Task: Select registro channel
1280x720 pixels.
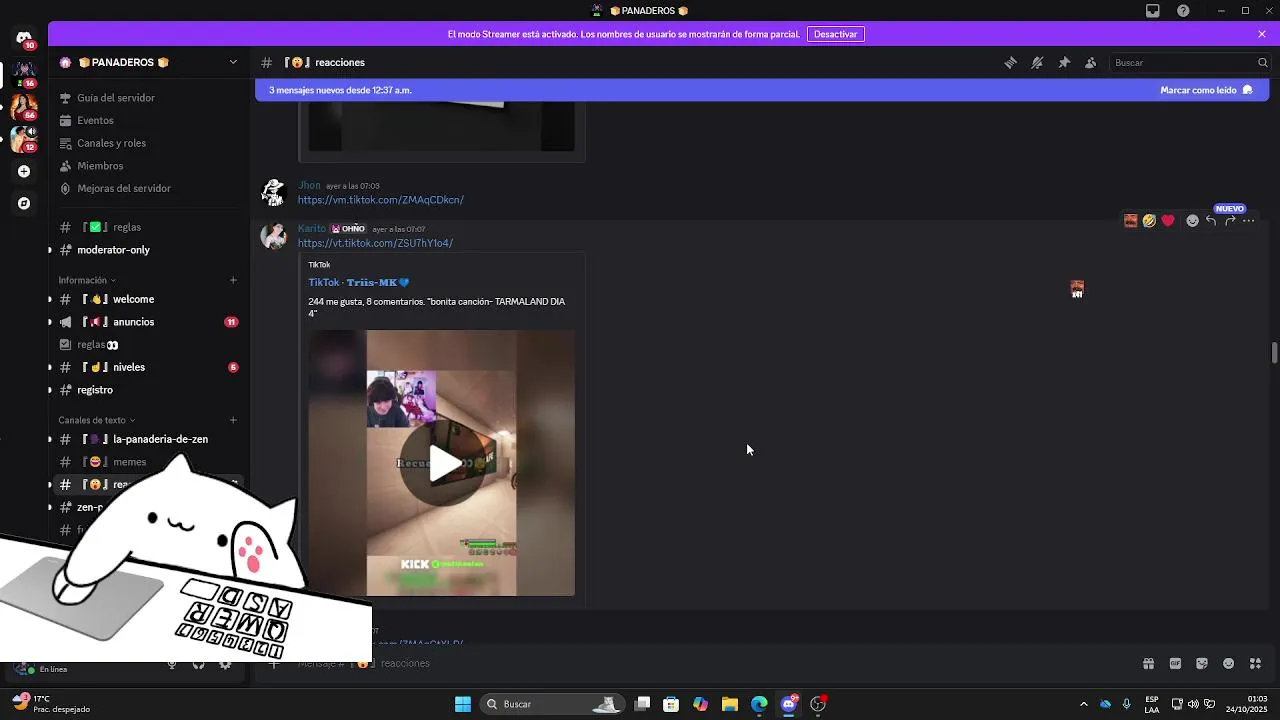Action: pyautogui.click(x=147, y=390)
